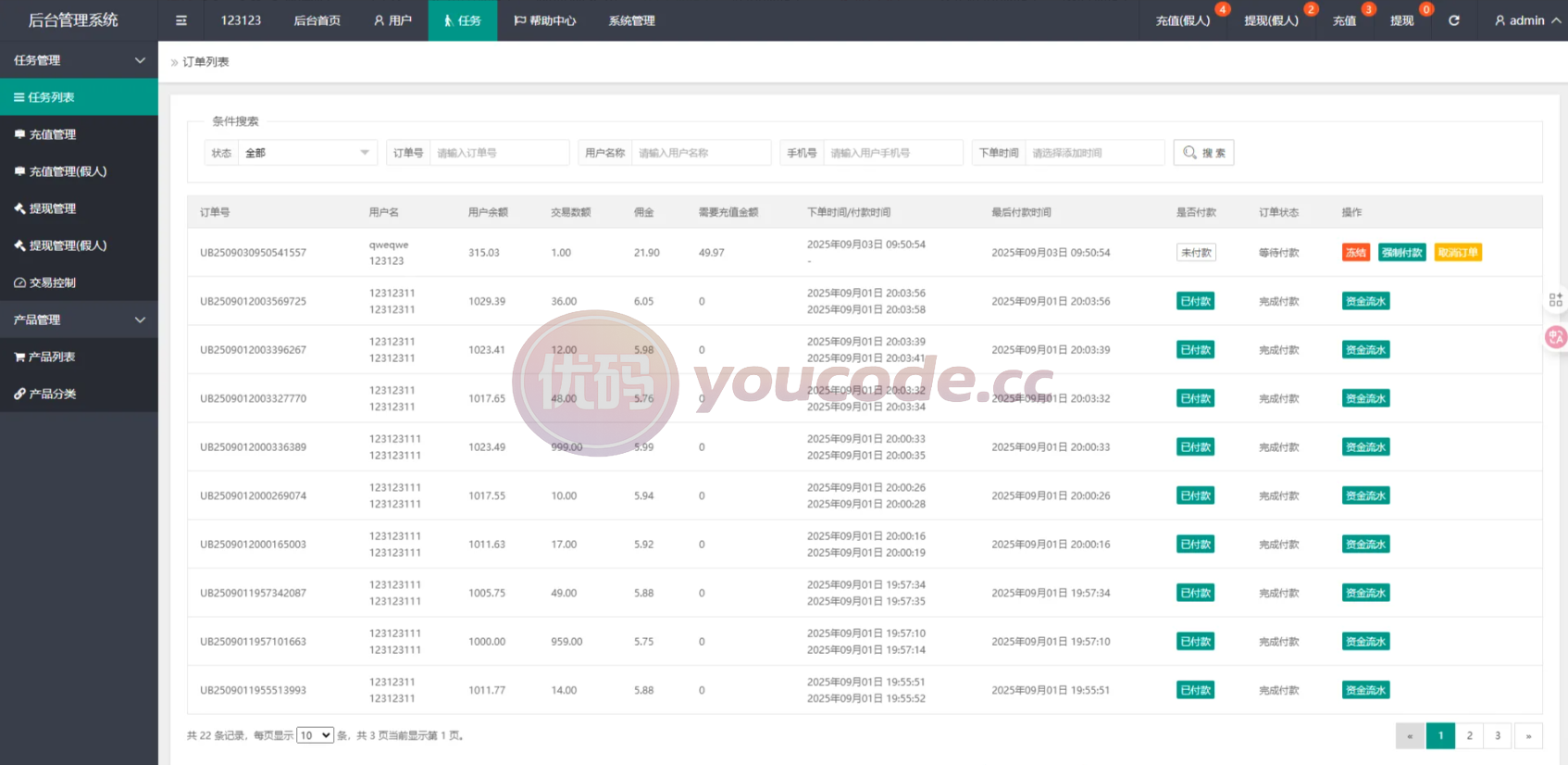Image resolution: width=1568 pixels, height=765 pixels.
Task: Expand the 任务管理 sidebar section
Action: [x=79, y=60]
